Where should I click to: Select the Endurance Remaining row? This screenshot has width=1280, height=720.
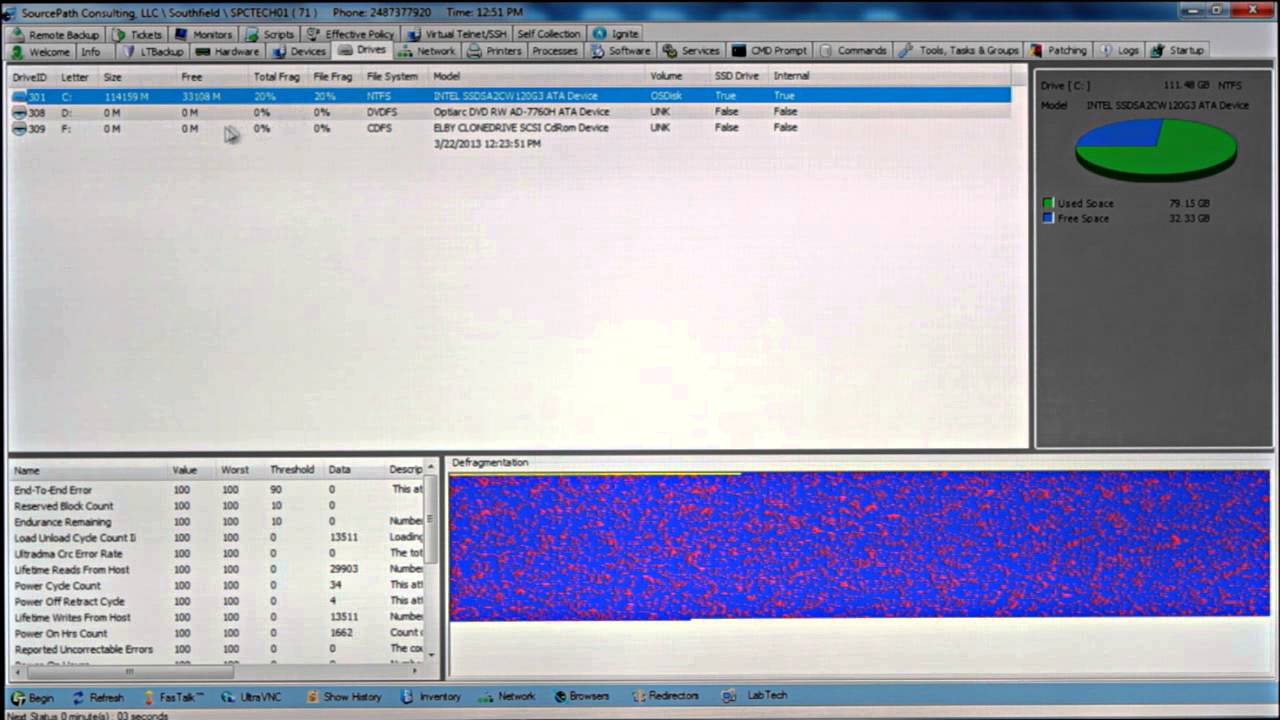point(218,522)
